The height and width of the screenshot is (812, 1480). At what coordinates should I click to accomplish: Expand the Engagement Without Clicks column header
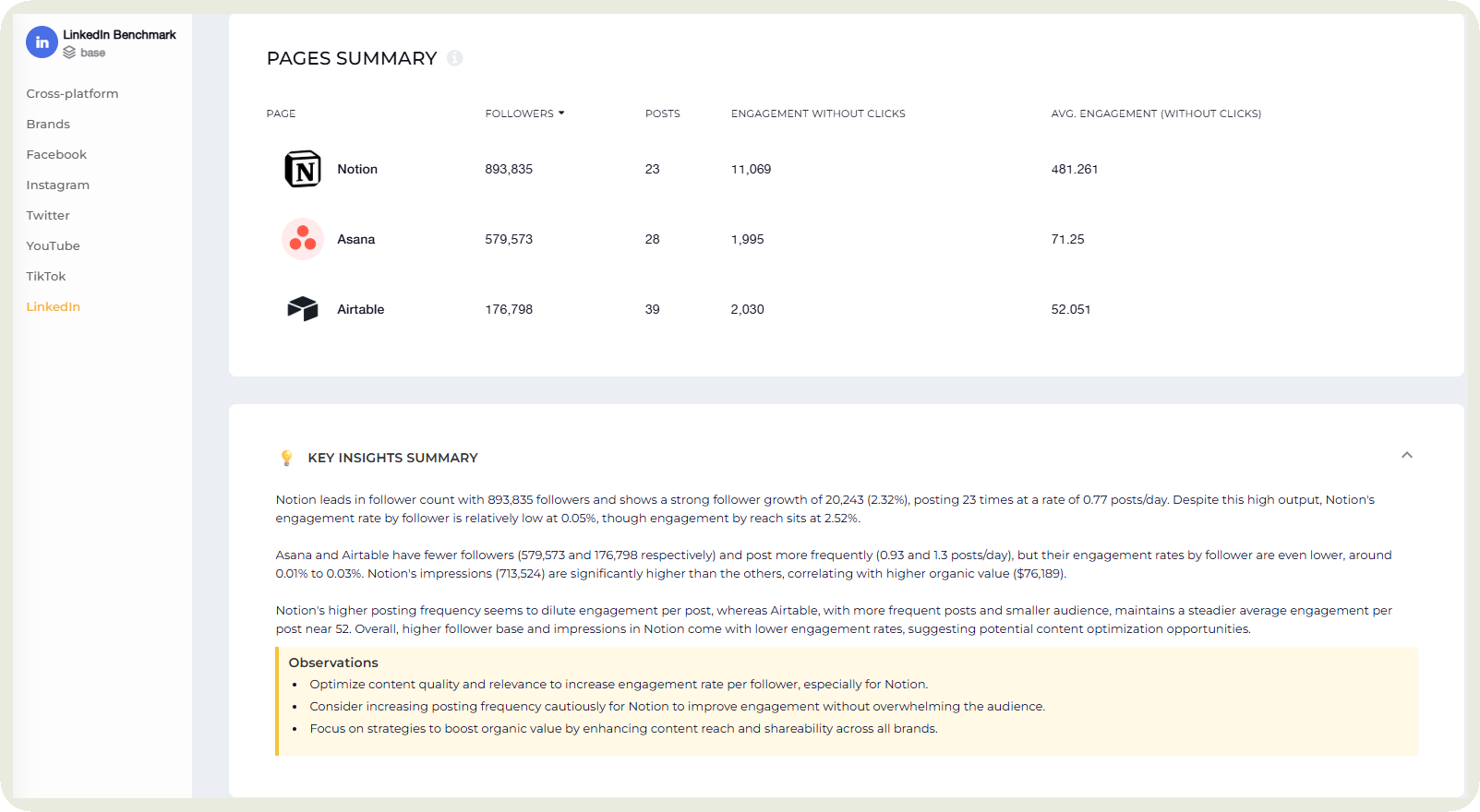pyautogui.click(x=817, y=113)
